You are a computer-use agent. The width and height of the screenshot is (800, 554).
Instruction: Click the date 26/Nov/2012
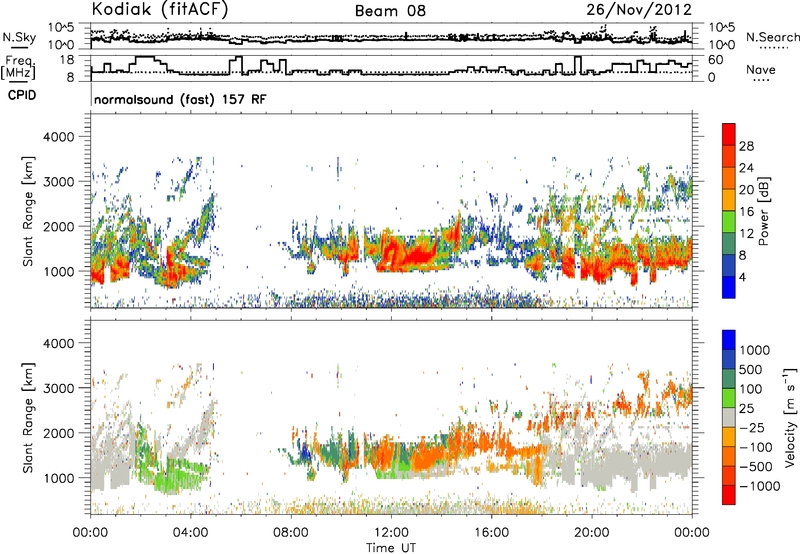coord(639,9)
